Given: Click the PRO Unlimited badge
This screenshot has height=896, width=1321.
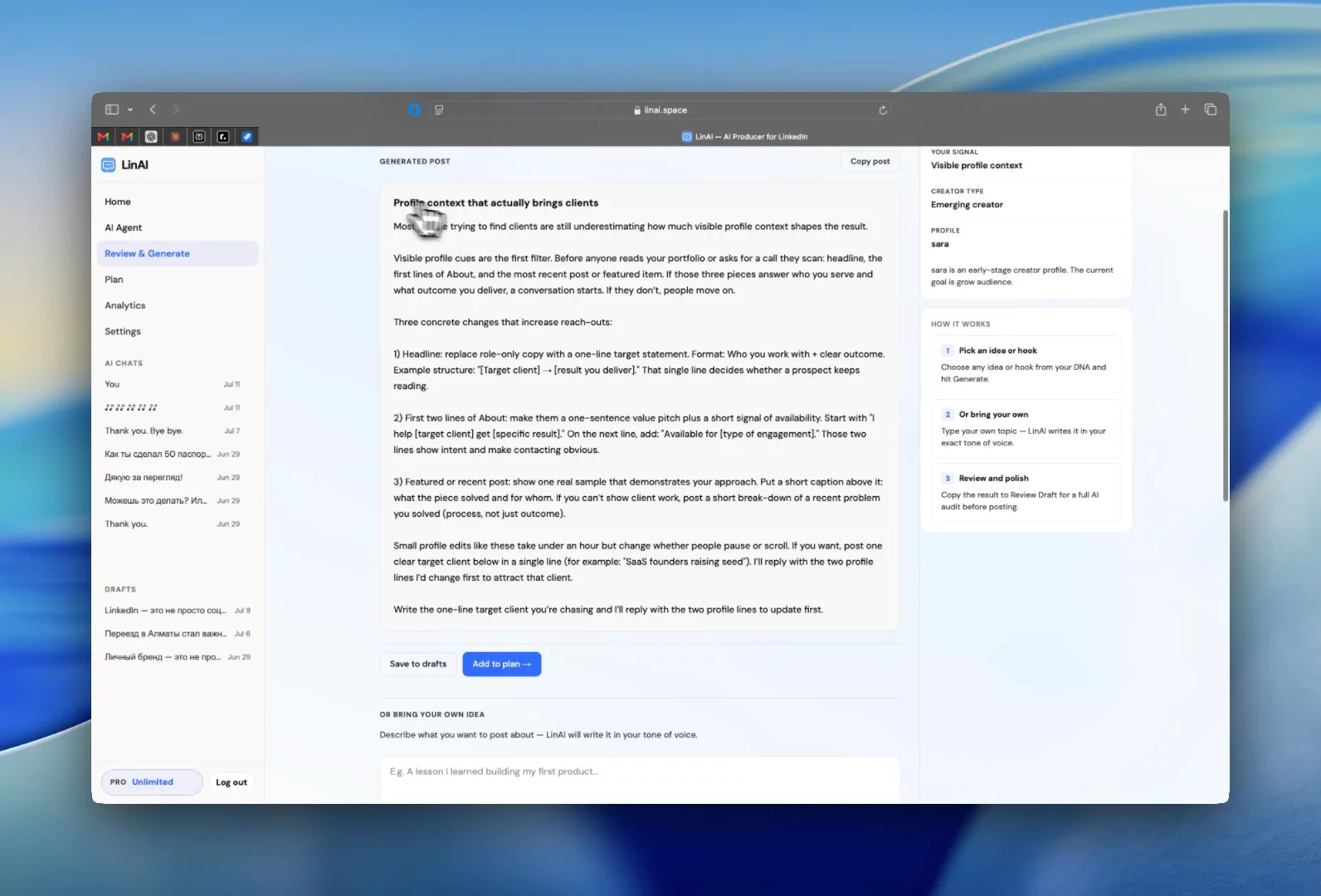Looking at the screenshot, I should 152,782.
